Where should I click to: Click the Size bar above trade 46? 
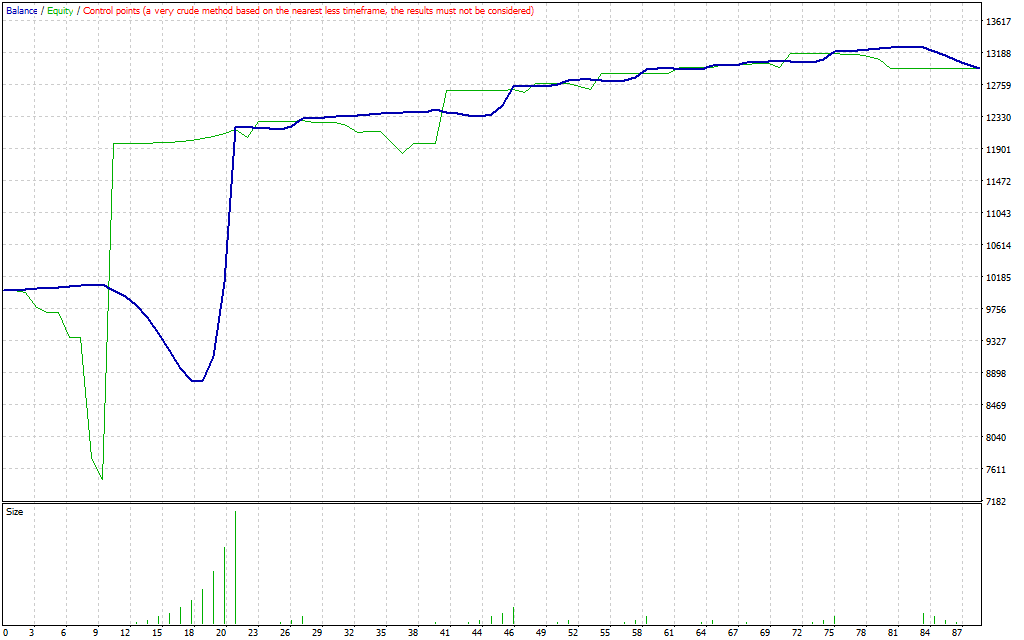click(x=513, y=615)
